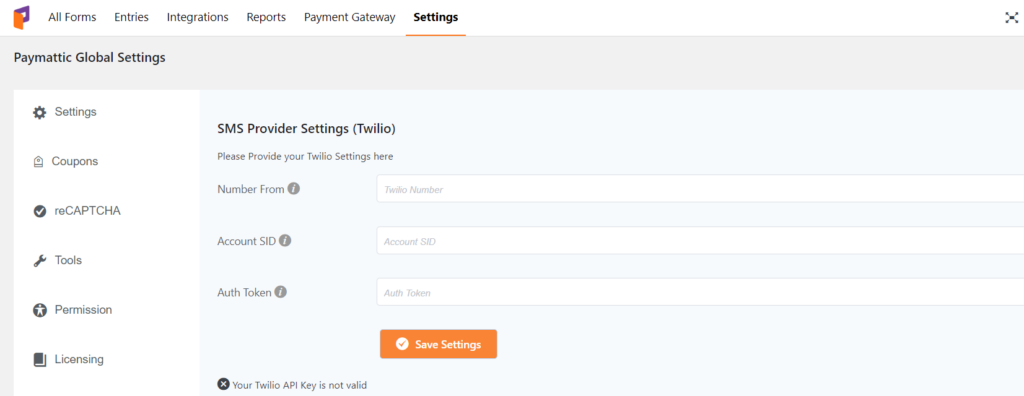Open the Payment Gateway tab

point(349,18)
